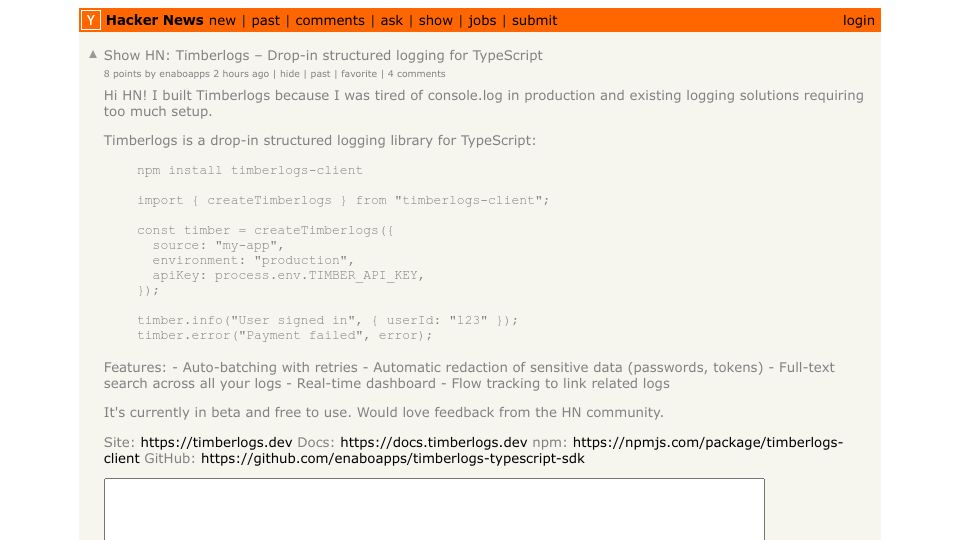Open https://docs.timberlogs.dev documentation

(x=433, y=442)
